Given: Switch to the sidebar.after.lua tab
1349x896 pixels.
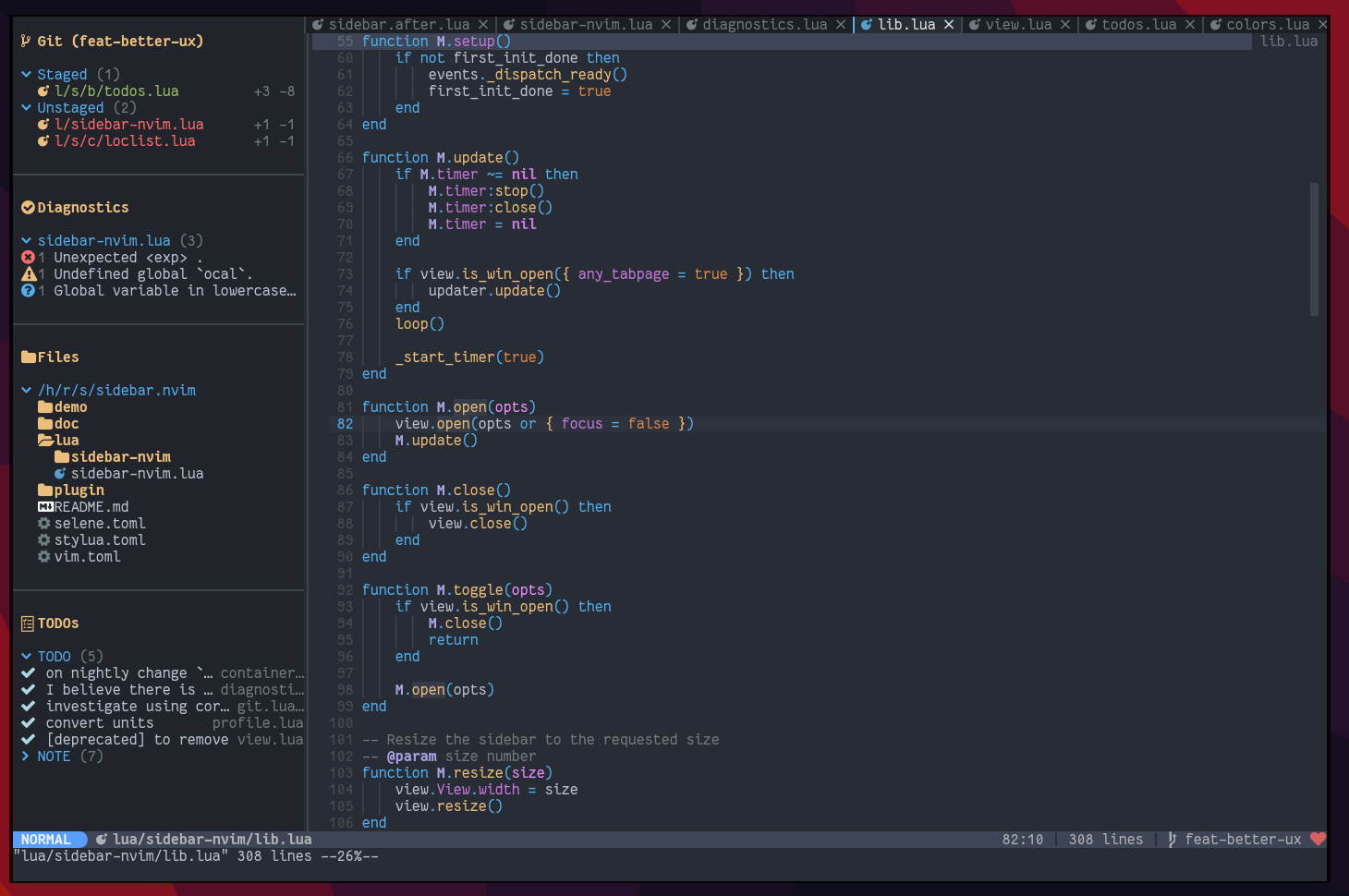Looking at the screenshot, I should coord(399,25).
